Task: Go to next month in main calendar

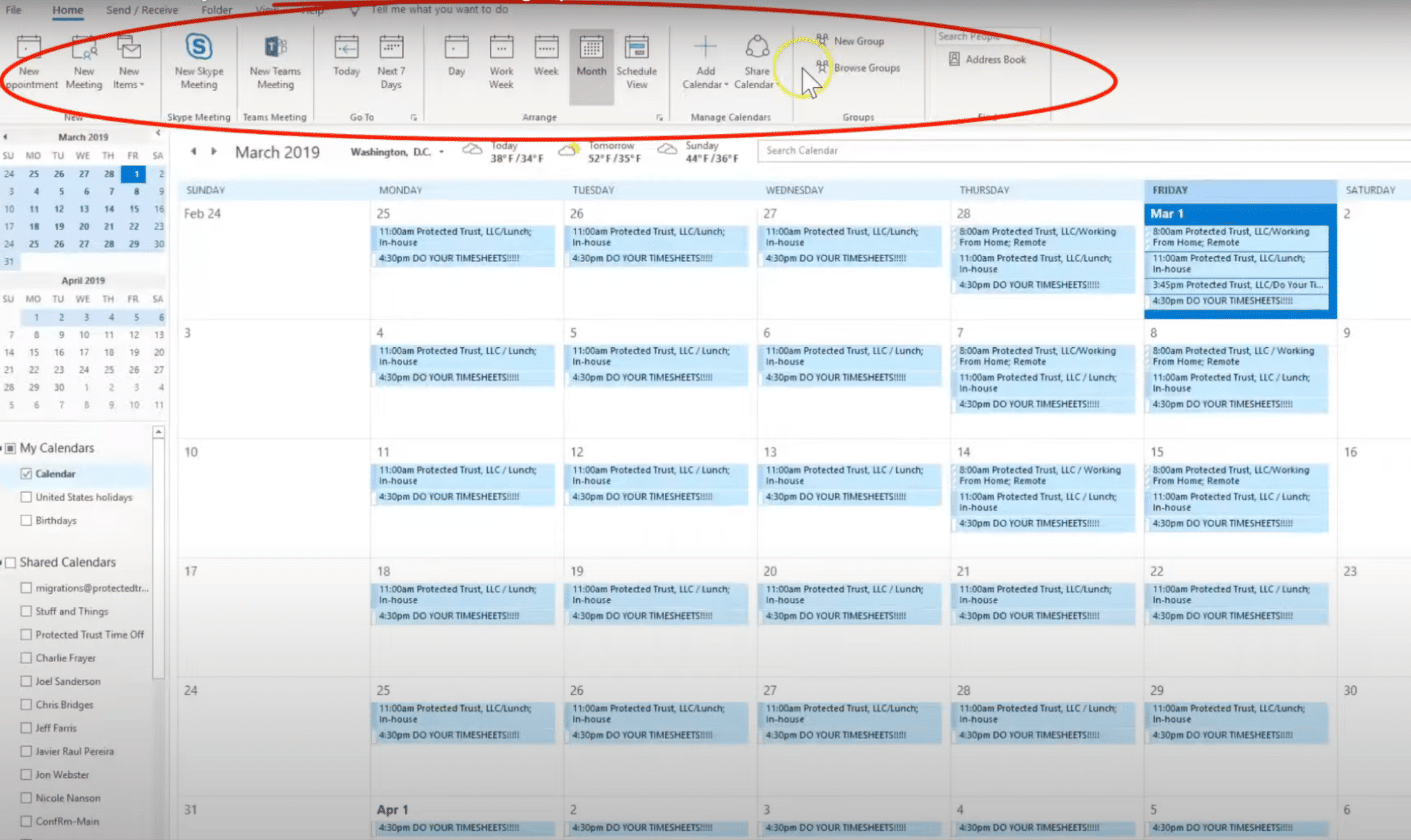Action: click(x=214, y=151)
